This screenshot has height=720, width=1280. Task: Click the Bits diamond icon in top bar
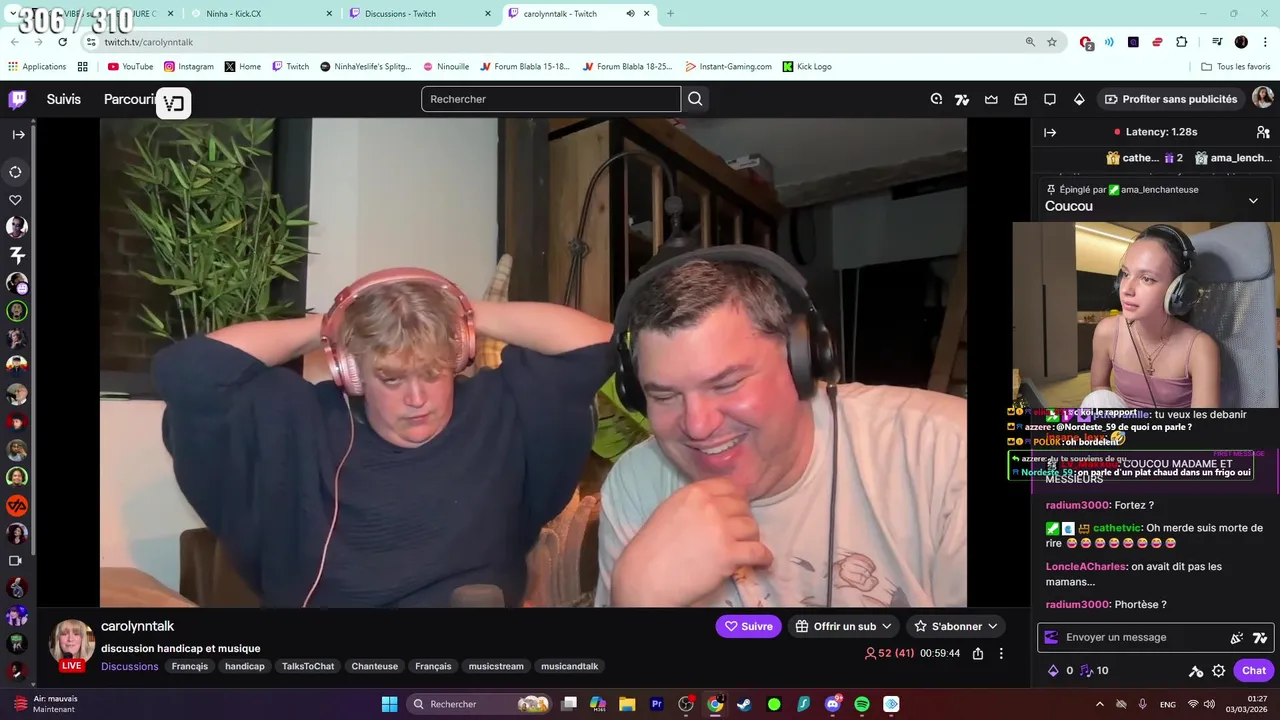click(1079, 99)
